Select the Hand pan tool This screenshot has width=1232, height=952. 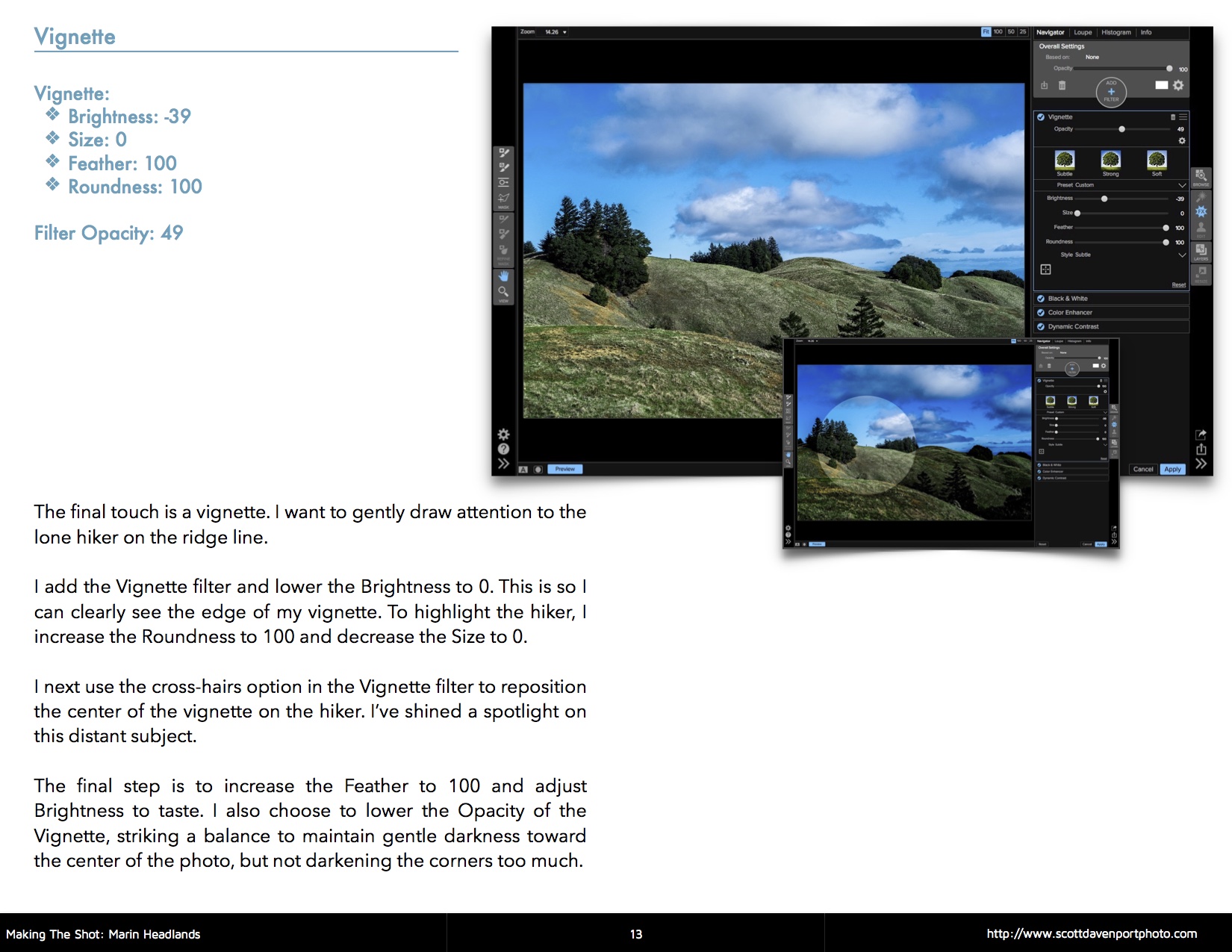(x=504, y=276)
